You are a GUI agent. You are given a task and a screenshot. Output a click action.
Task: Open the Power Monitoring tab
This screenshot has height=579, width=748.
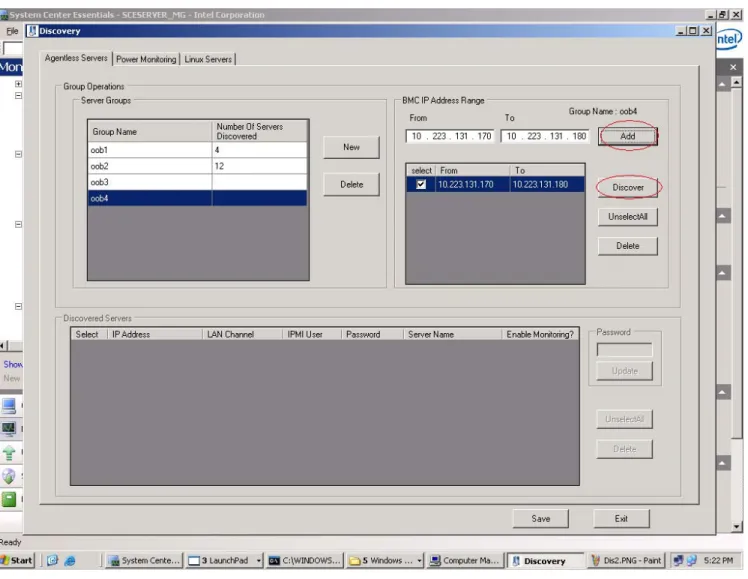click(x=146, y=59)
